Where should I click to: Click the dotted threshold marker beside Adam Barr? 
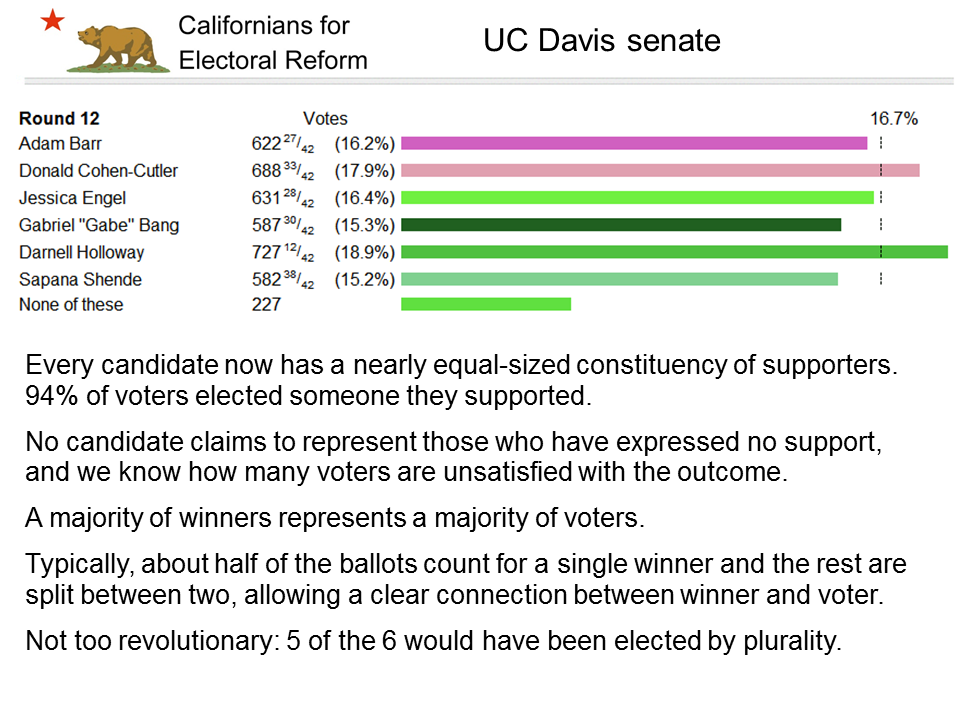point(880,143)
